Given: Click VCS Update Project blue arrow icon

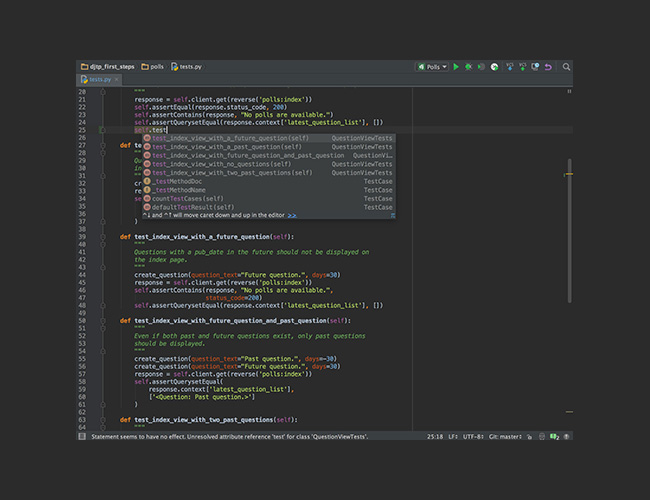Looking at the screenshot, I should pos(510,67).
